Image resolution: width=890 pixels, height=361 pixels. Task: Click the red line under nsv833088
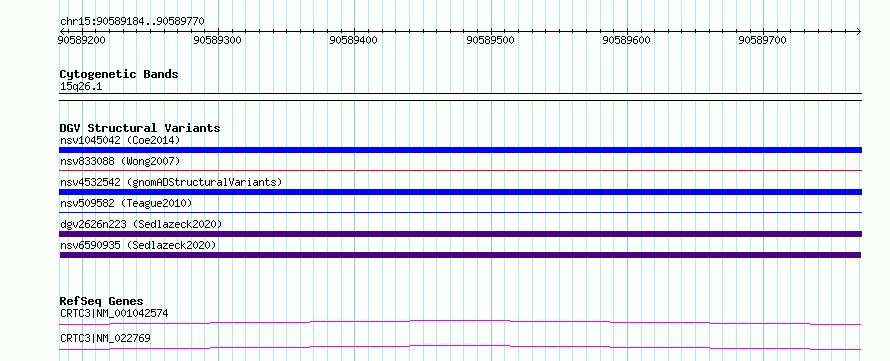[460, 170]
